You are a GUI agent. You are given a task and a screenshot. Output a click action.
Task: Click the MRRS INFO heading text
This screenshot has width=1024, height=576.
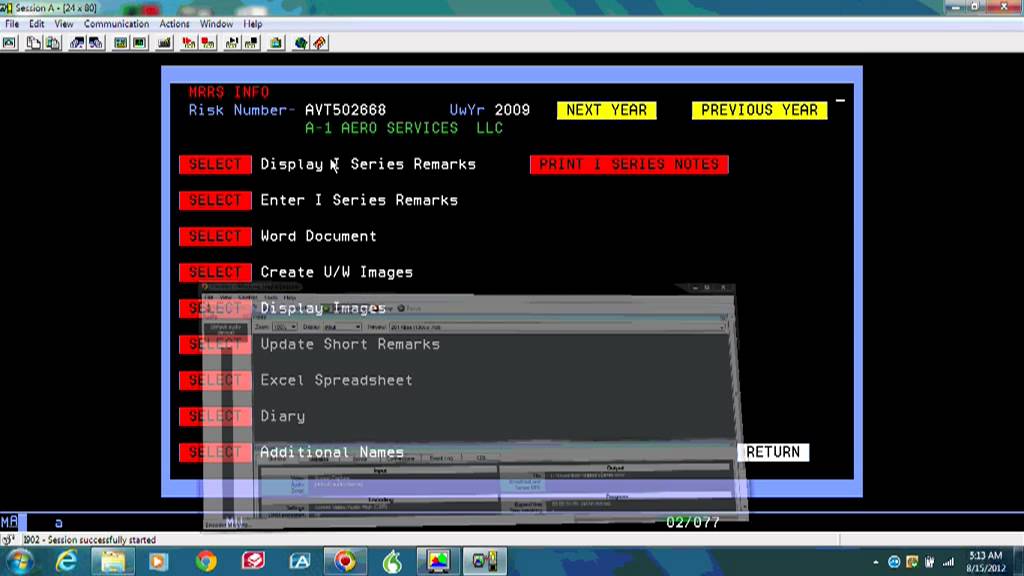point(229,92)
